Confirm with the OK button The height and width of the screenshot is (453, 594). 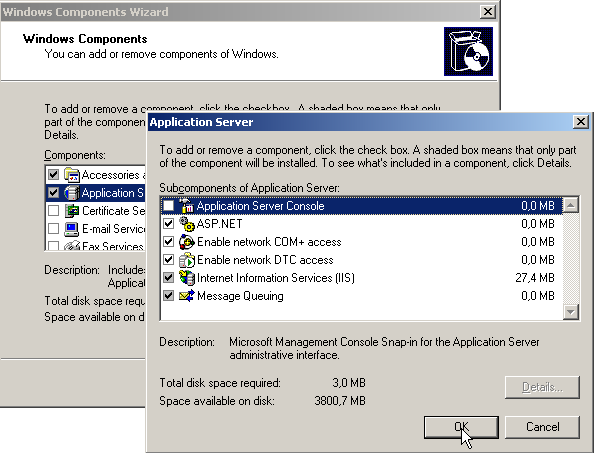461,427
